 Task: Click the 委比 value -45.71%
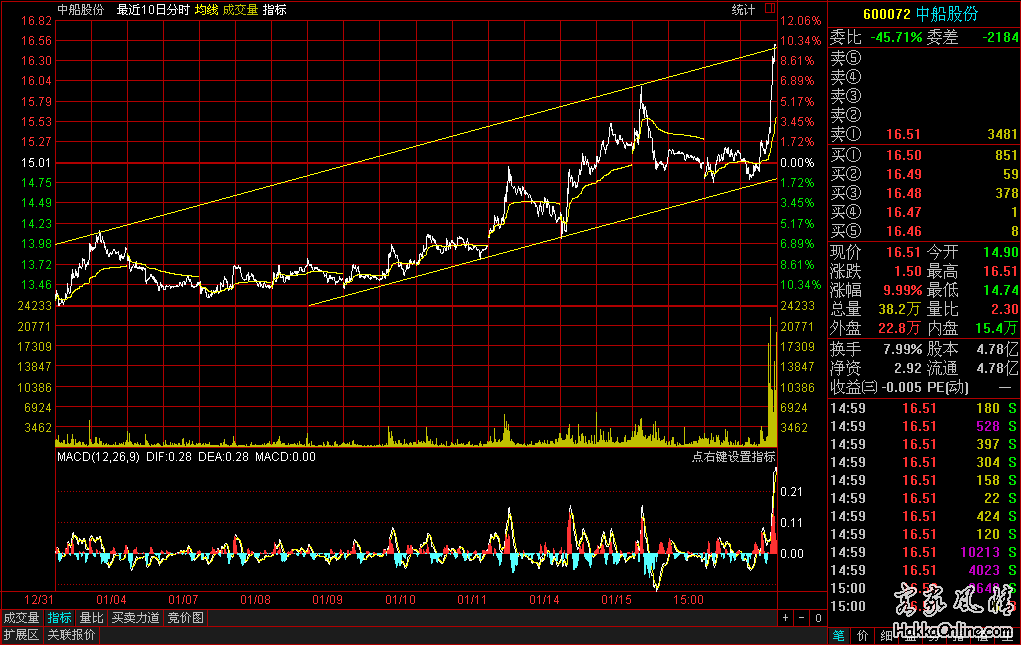pyautogui.click(x=896, y=37)
